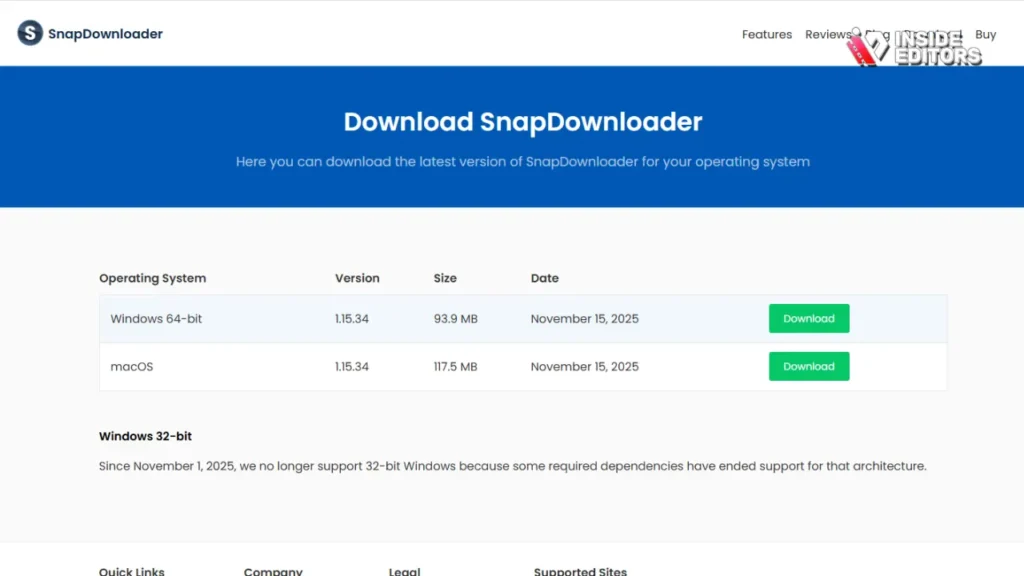1024x576 pixels.
Task: Open the Features menu item
Action: (x=767, y=35)
